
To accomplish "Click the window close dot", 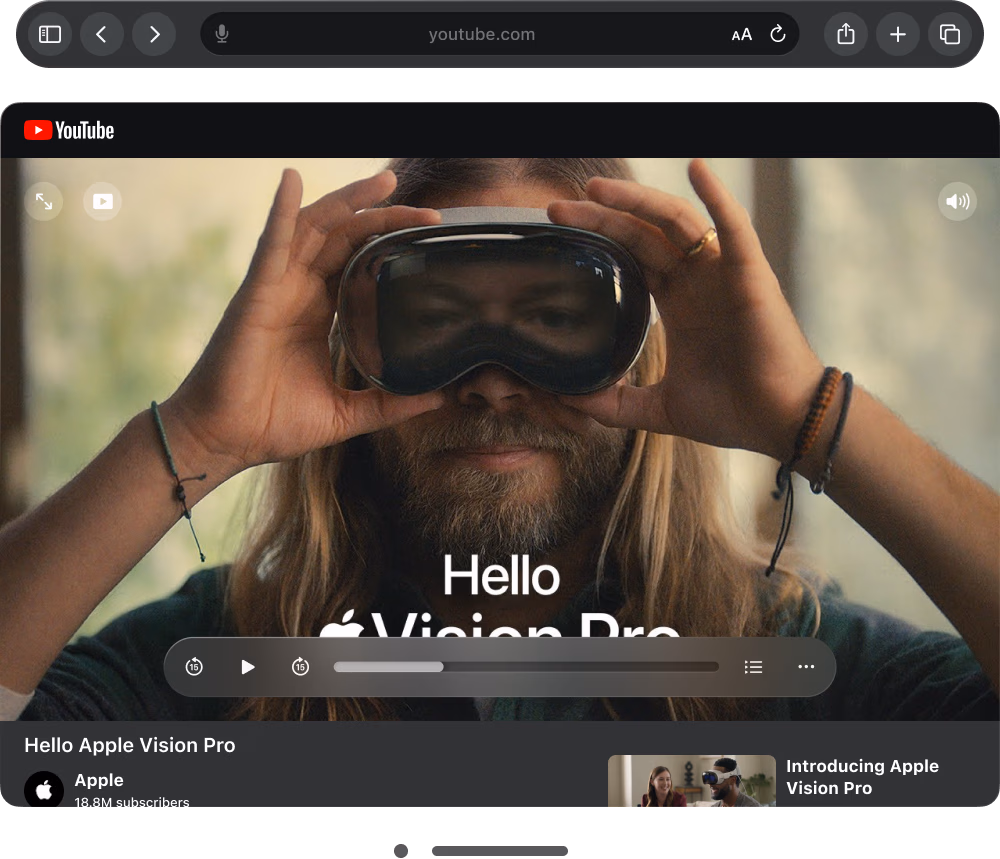I will (x=401, y=851).
